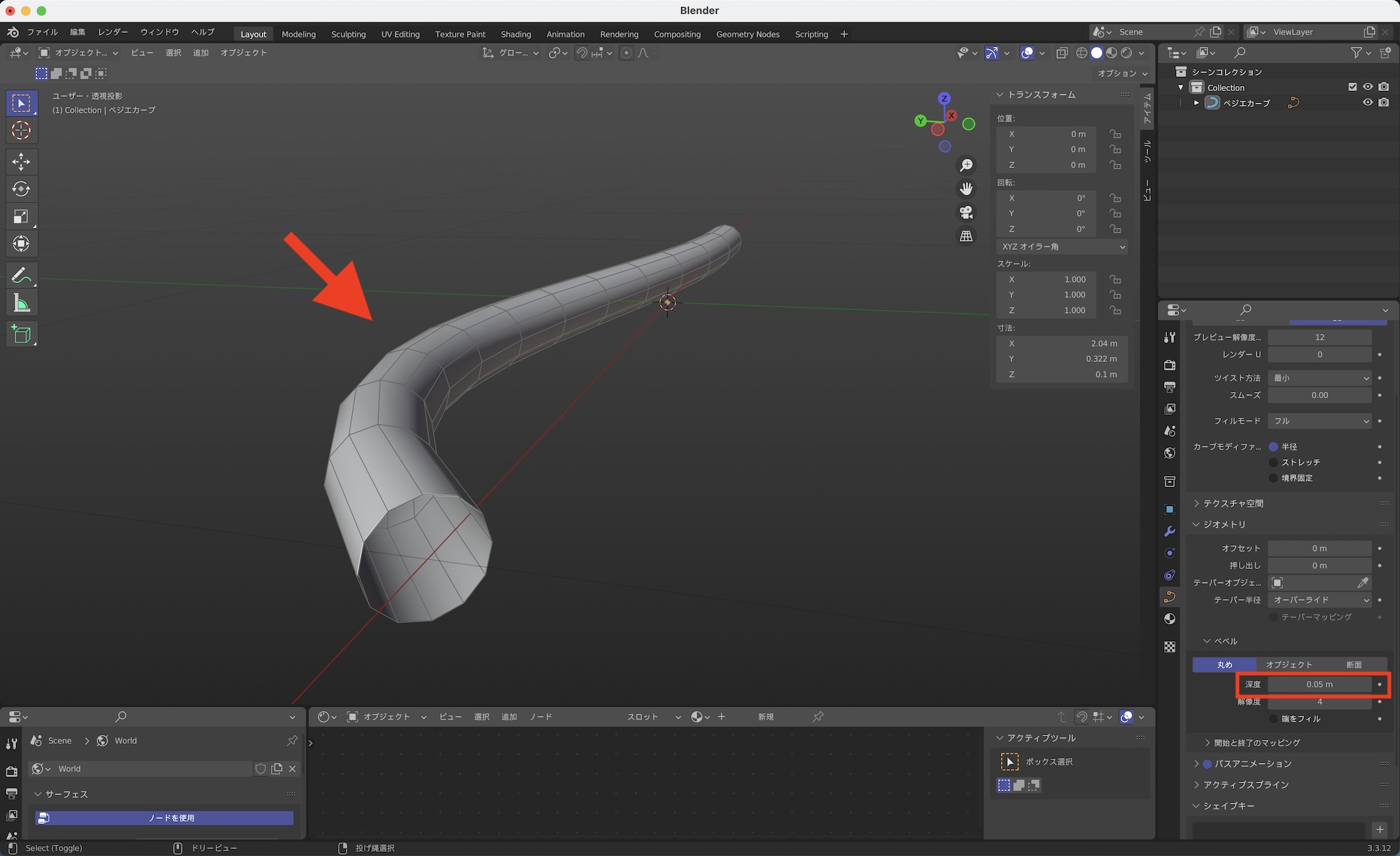Select the Rotate tool
This screenshot has height=856, width=1400.
point(21,189)
